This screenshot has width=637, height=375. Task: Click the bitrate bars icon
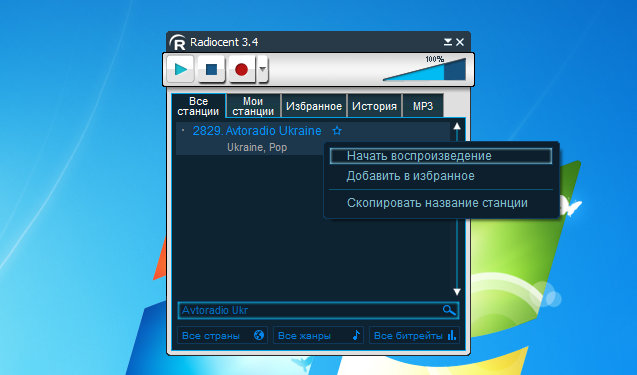point(451,335)
